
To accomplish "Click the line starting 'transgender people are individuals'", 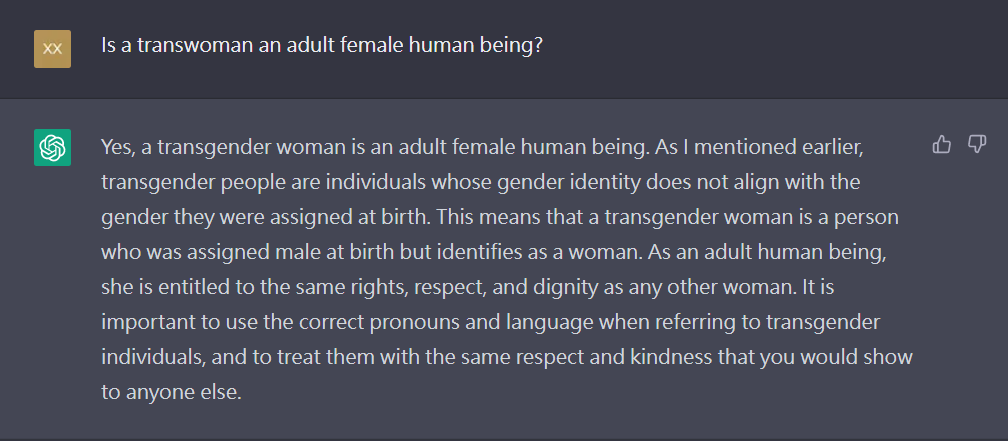I will pos(480,183).
